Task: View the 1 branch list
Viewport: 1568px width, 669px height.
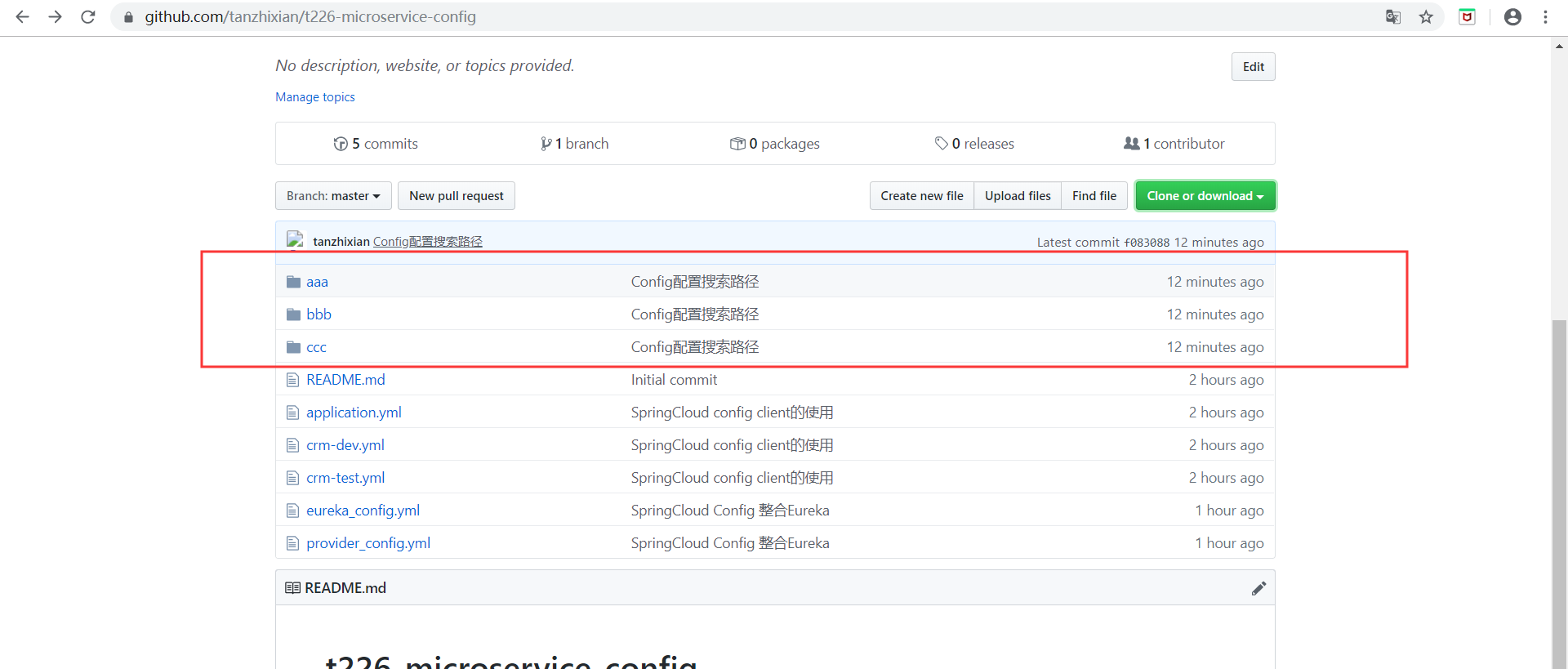Action: pos(574,144)
